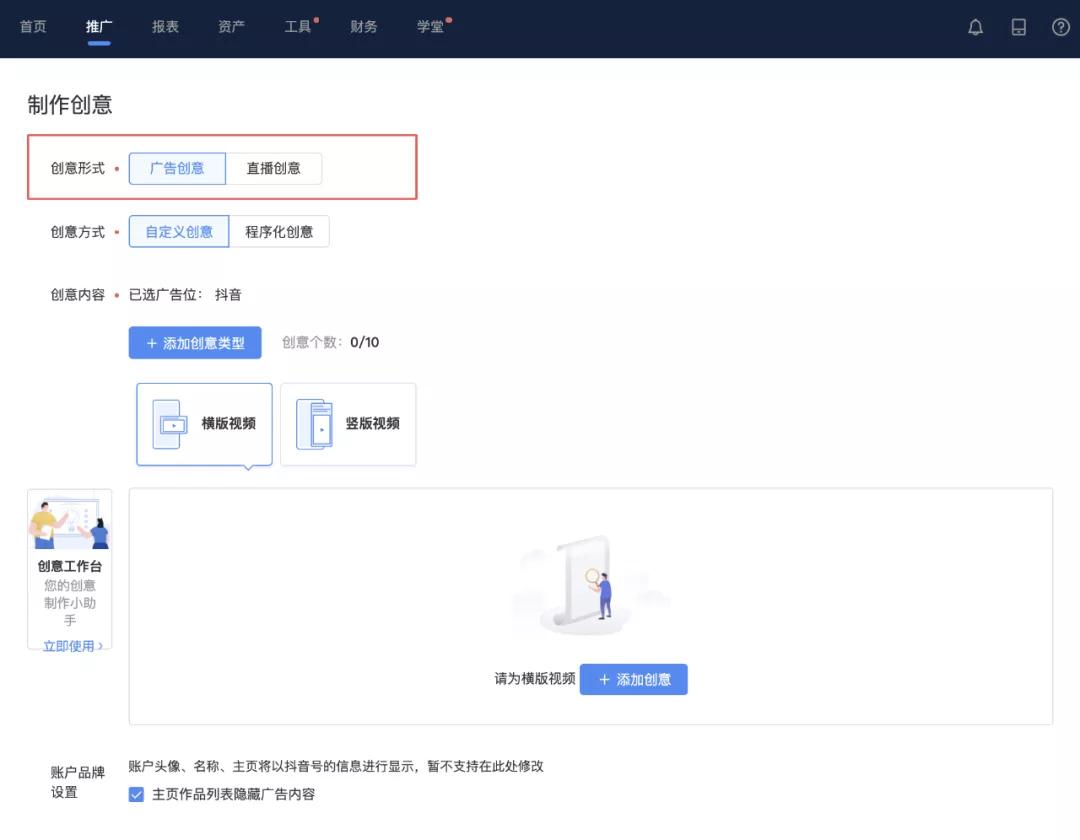
Task: Click the blue 添加创意 button
Action: 634,680
